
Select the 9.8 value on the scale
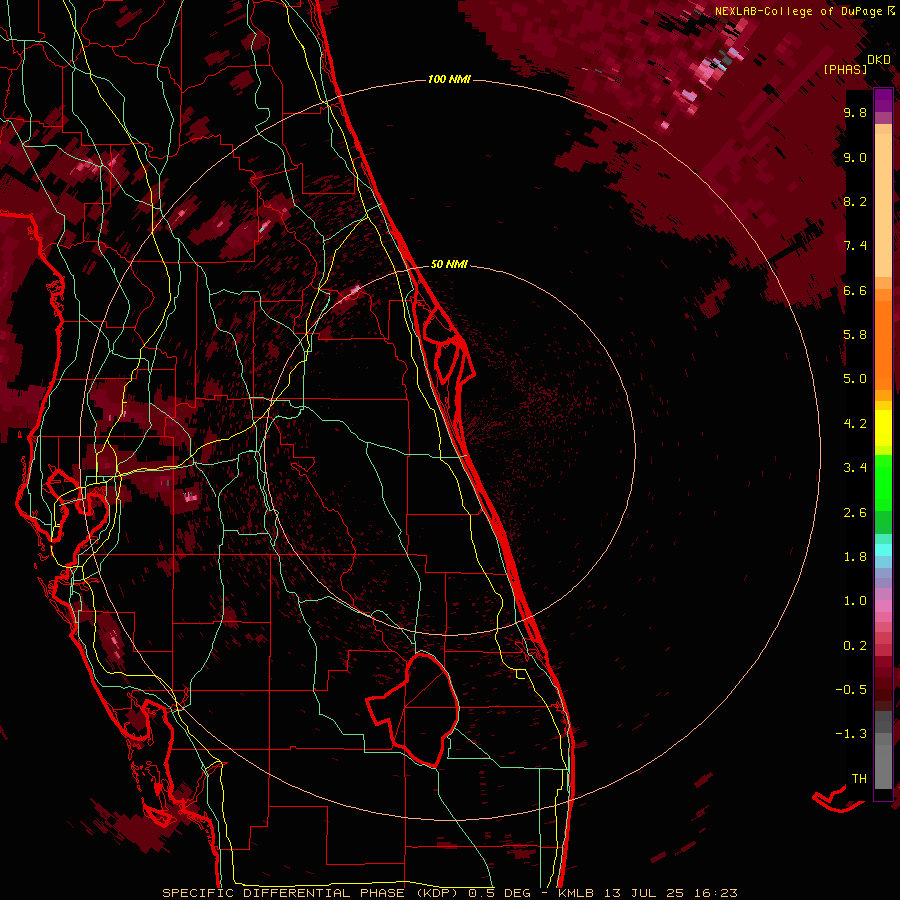pyautogui.click(x=855, y=112)
